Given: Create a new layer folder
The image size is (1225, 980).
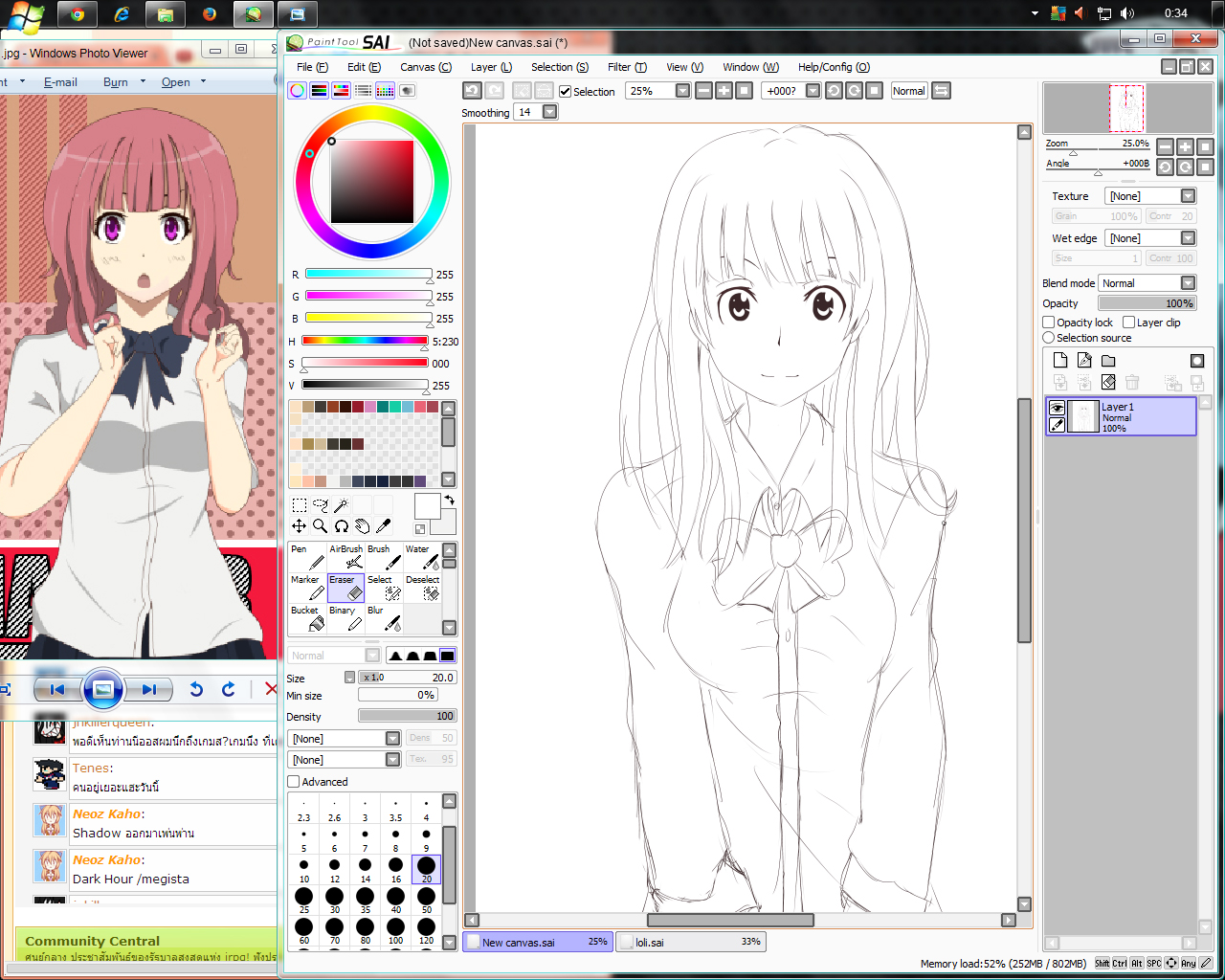Looking at the screenshot, I should 1108,361.
